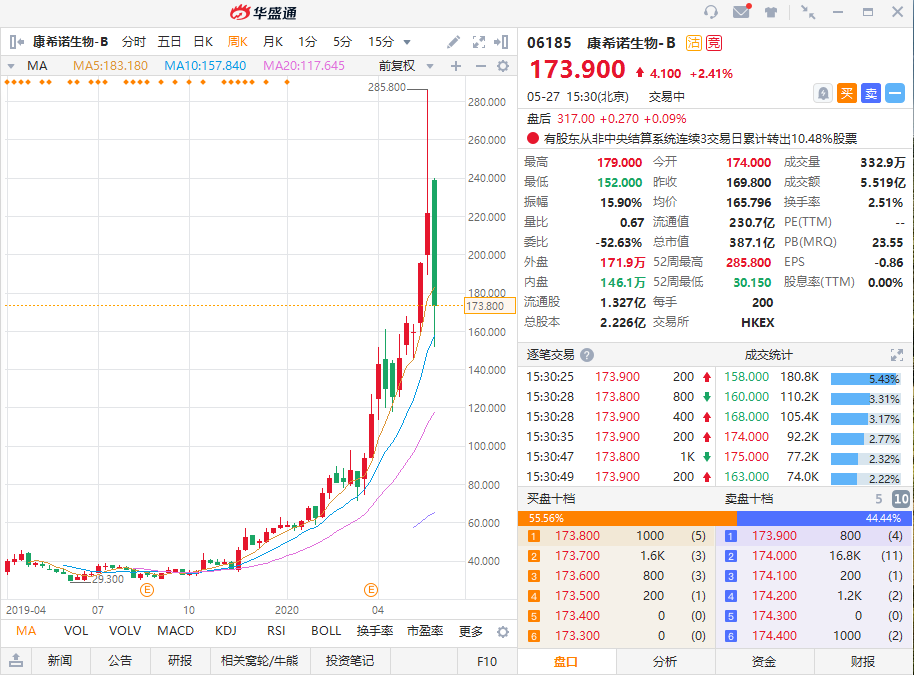Click the orange 买 buy button
This screenshot has height=675, width=914.
coord(846,93)
